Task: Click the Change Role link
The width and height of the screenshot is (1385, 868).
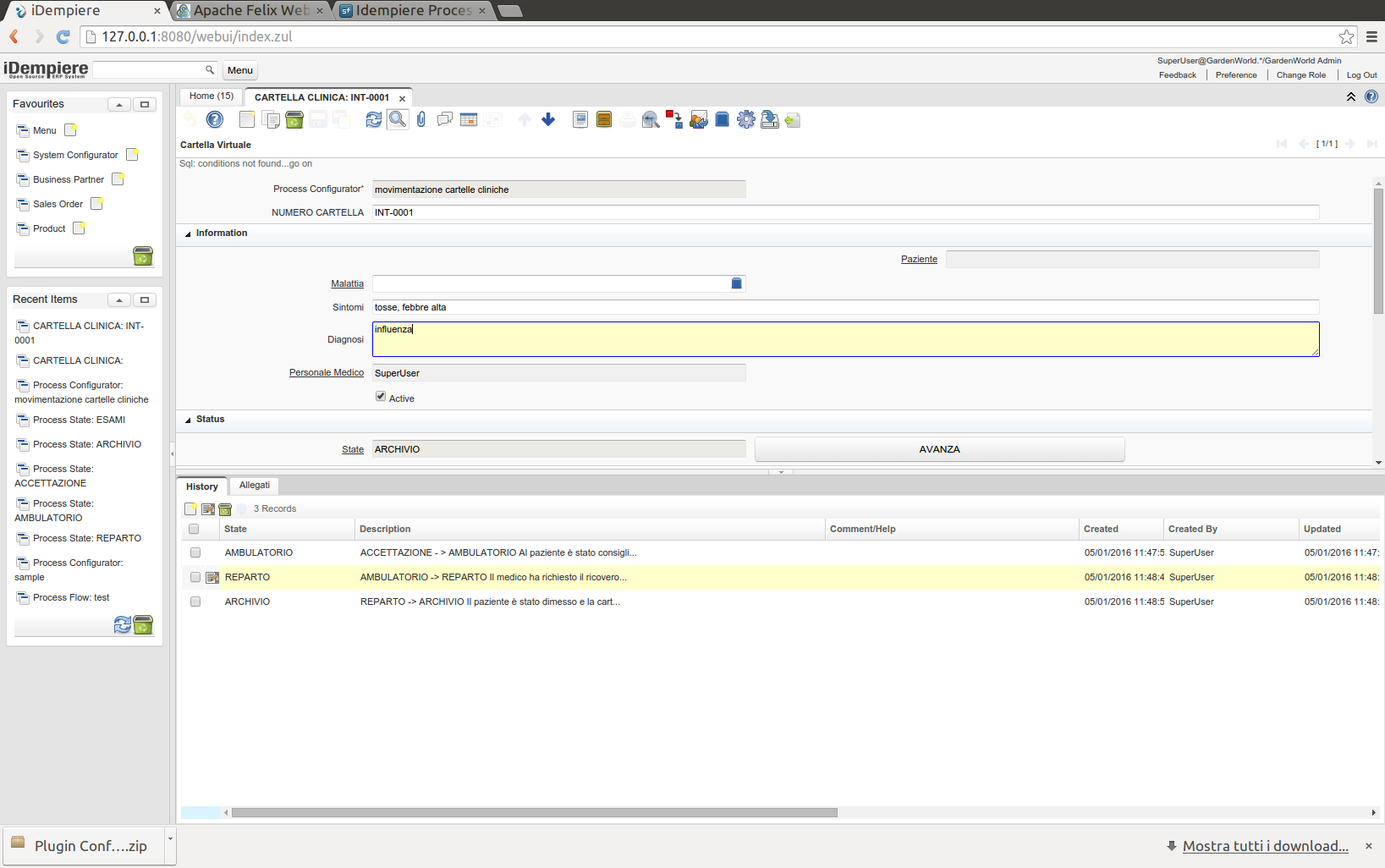Action: click(1301, 75)
